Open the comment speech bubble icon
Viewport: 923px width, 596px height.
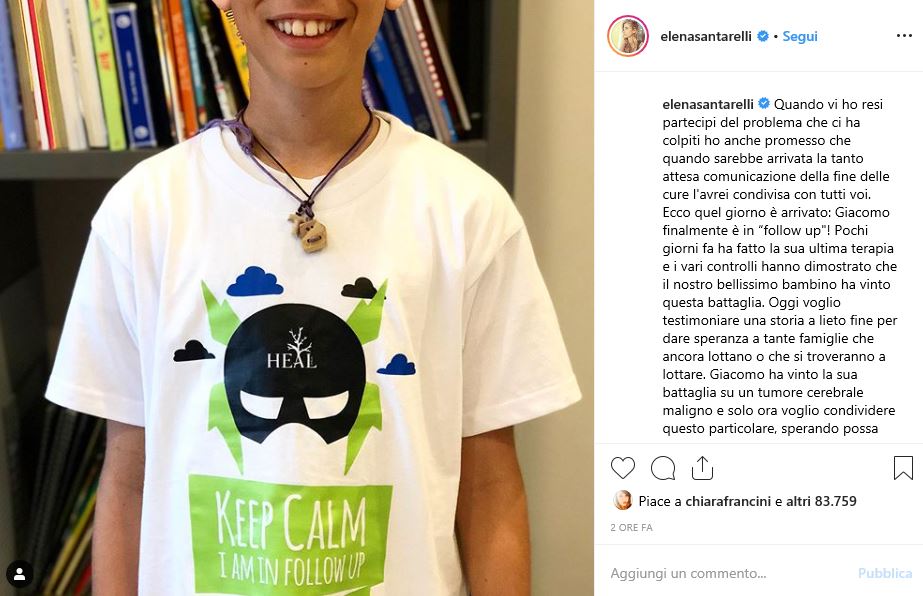(x=663, y=468)
